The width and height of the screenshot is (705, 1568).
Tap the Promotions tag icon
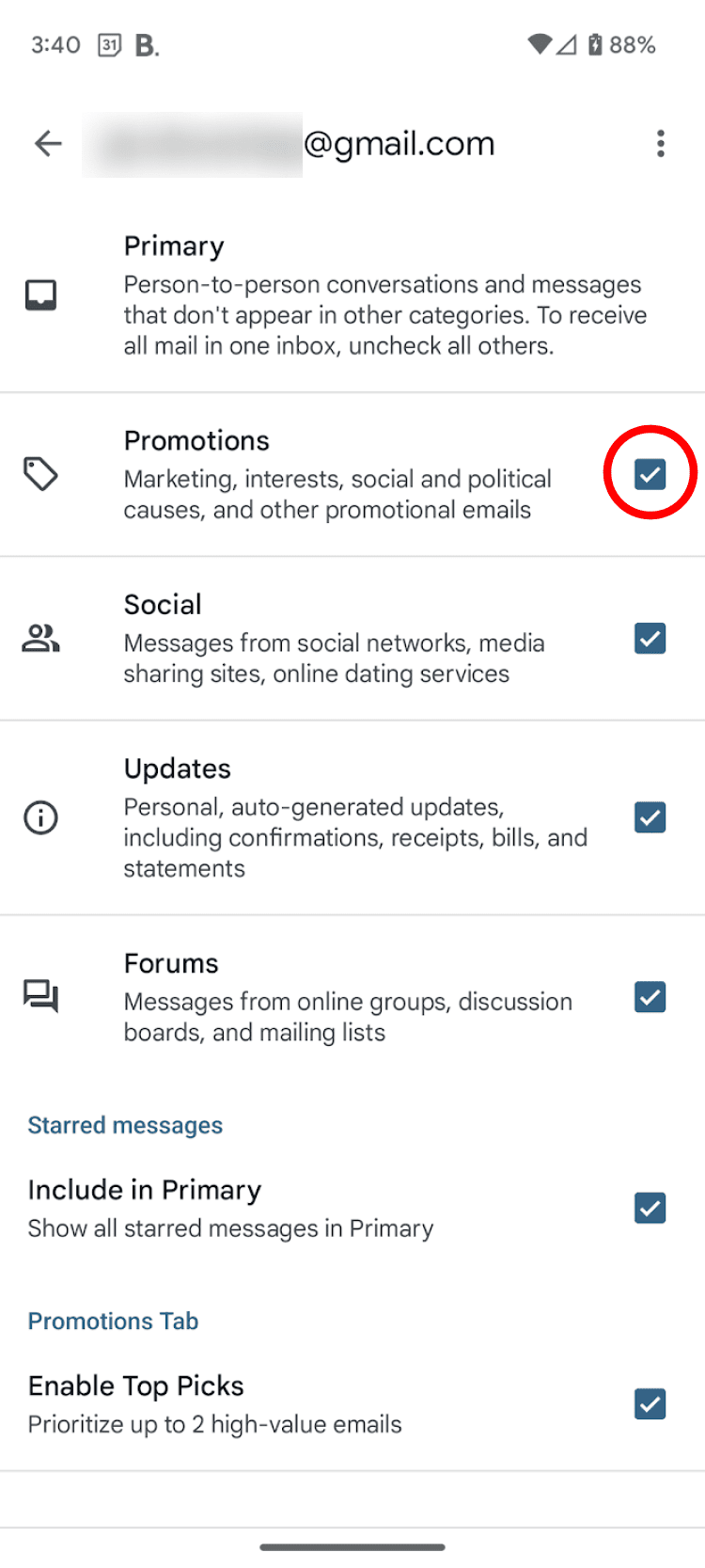[40, 474]
